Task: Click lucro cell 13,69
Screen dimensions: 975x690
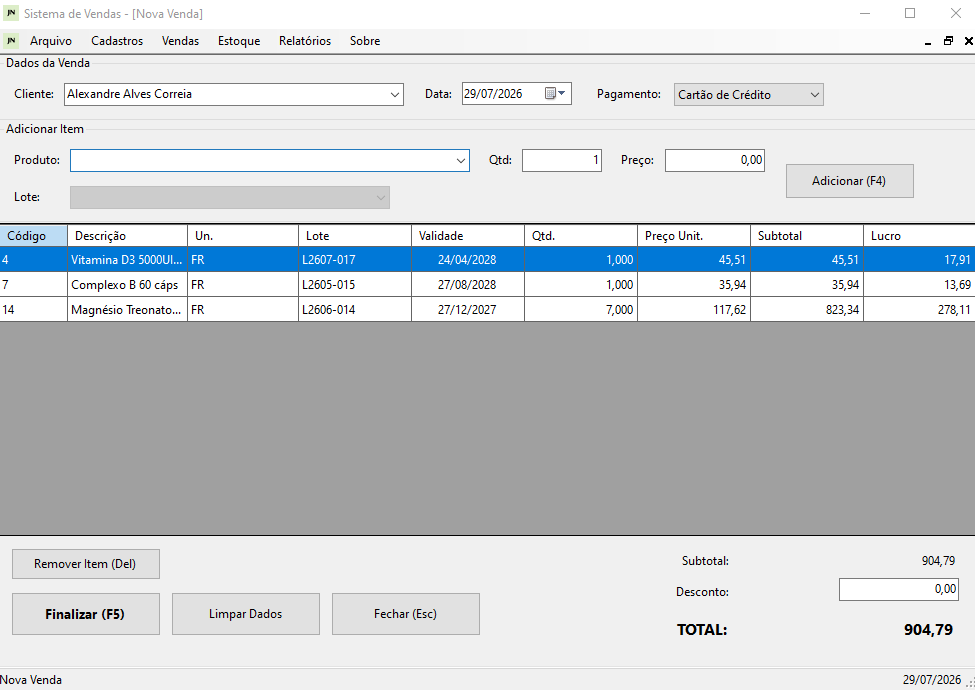Action: 920,285
